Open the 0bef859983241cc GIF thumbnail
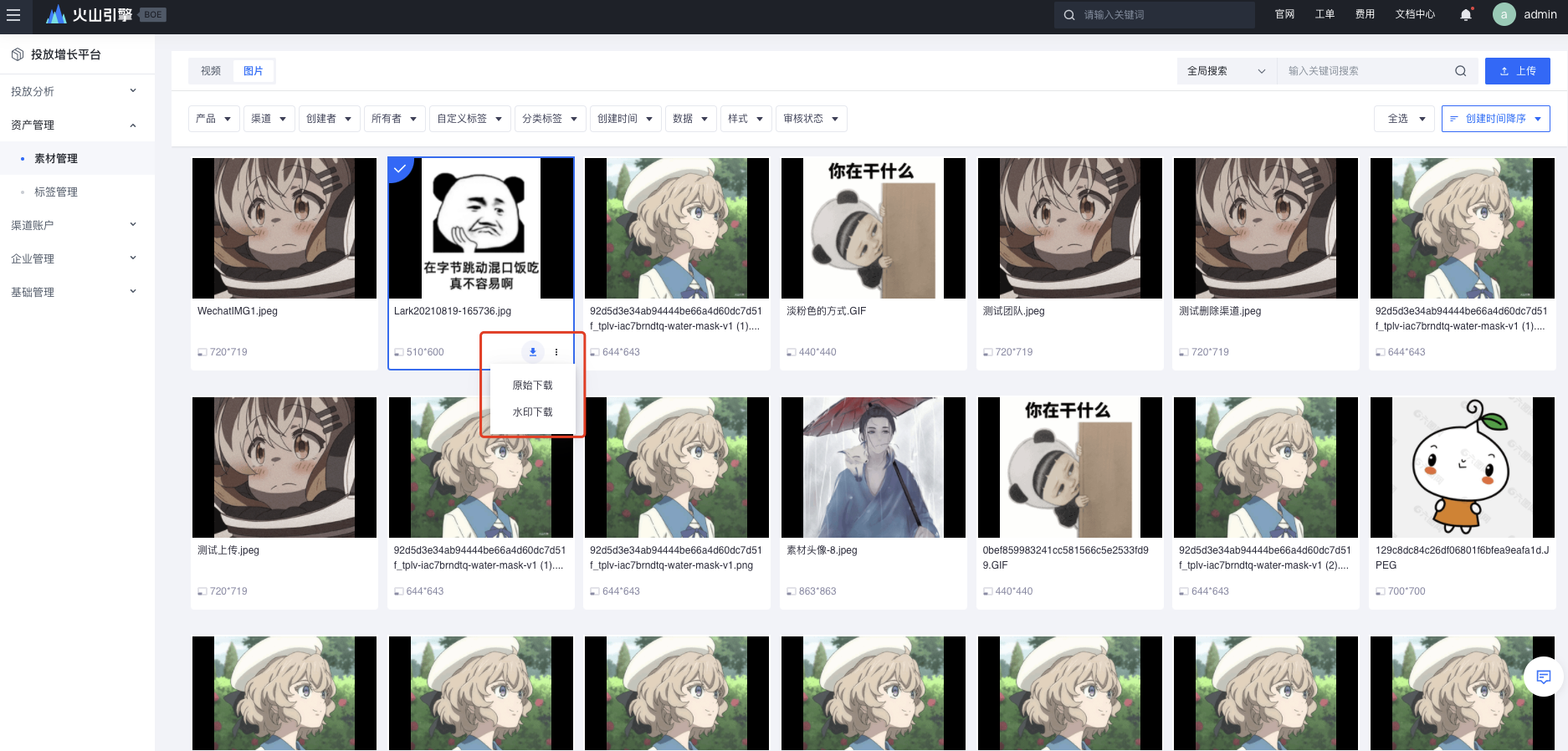 point(1070,467)
